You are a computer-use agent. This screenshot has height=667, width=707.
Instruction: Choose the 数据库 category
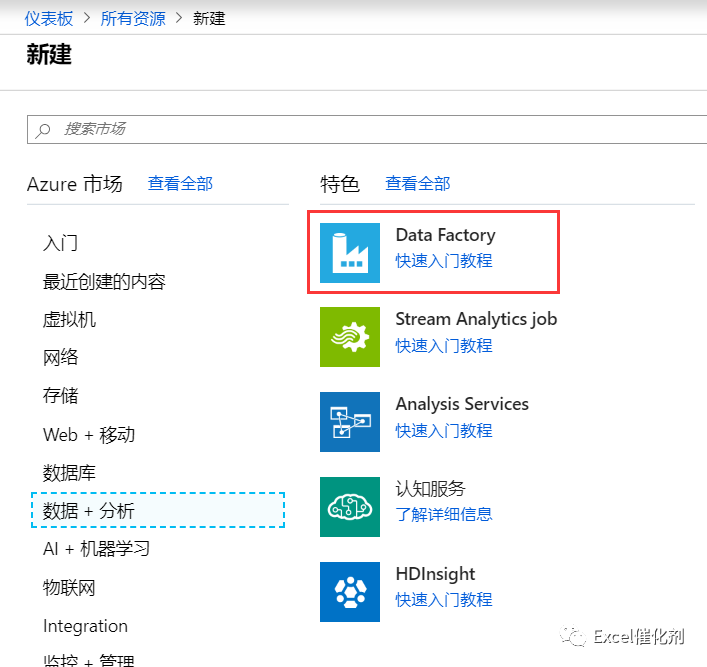point(69,473)
